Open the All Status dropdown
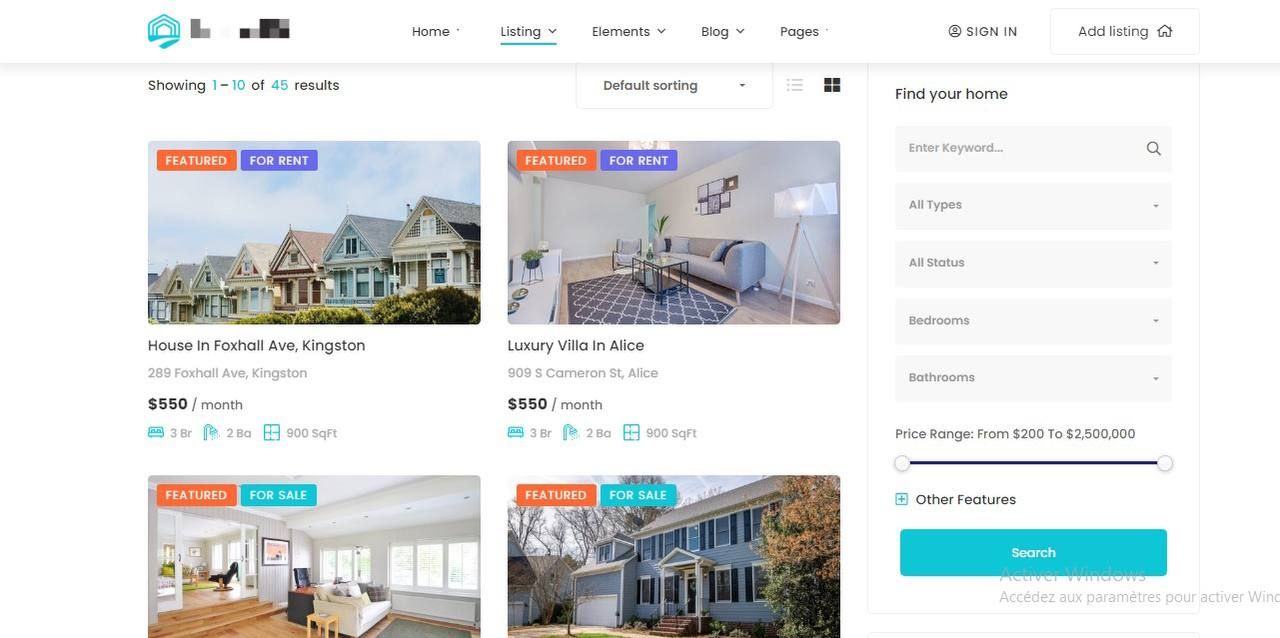The image size is (1280, 638). [x=1033, y=263]
